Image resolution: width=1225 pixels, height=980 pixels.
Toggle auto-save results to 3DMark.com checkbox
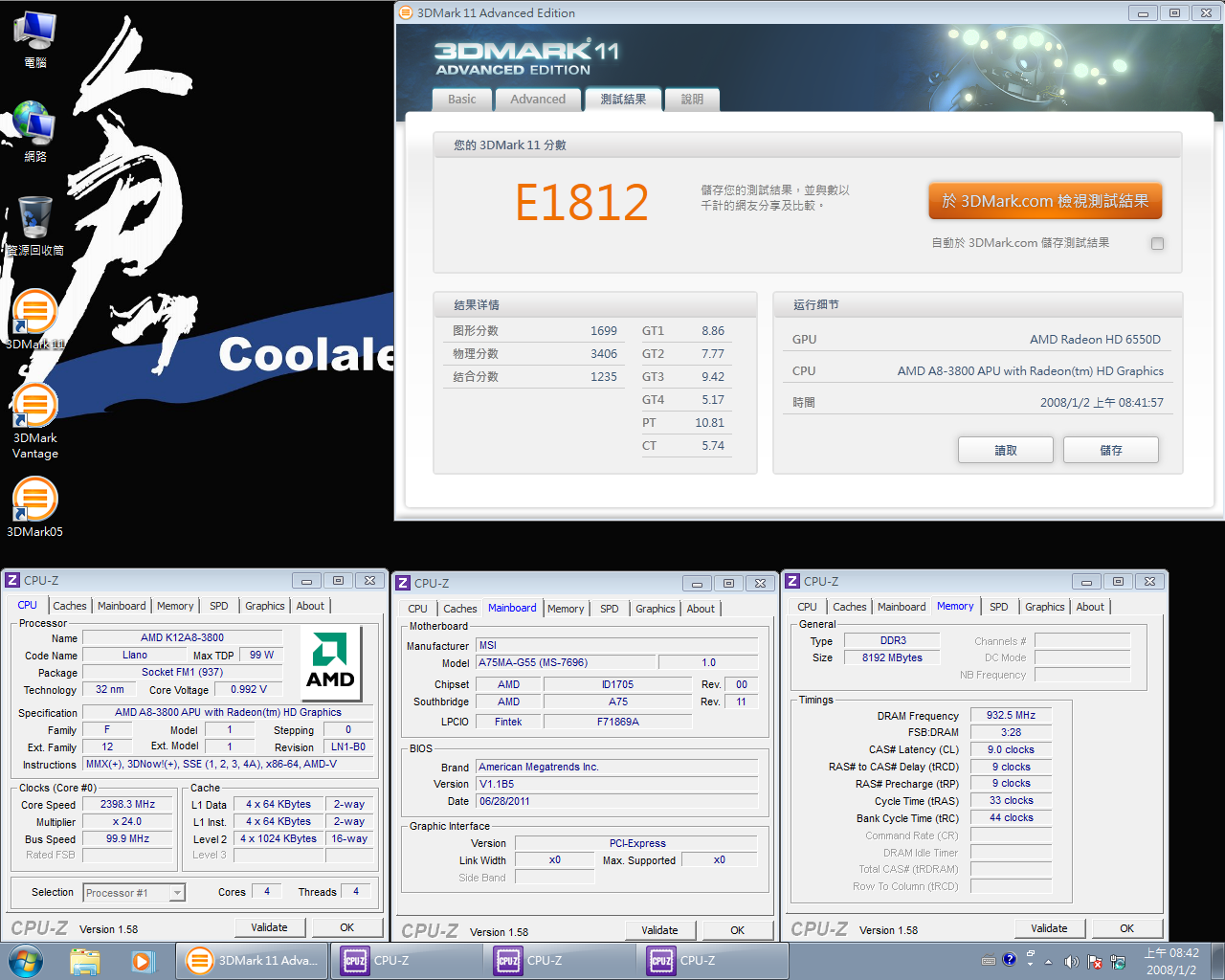(1157, 243)
